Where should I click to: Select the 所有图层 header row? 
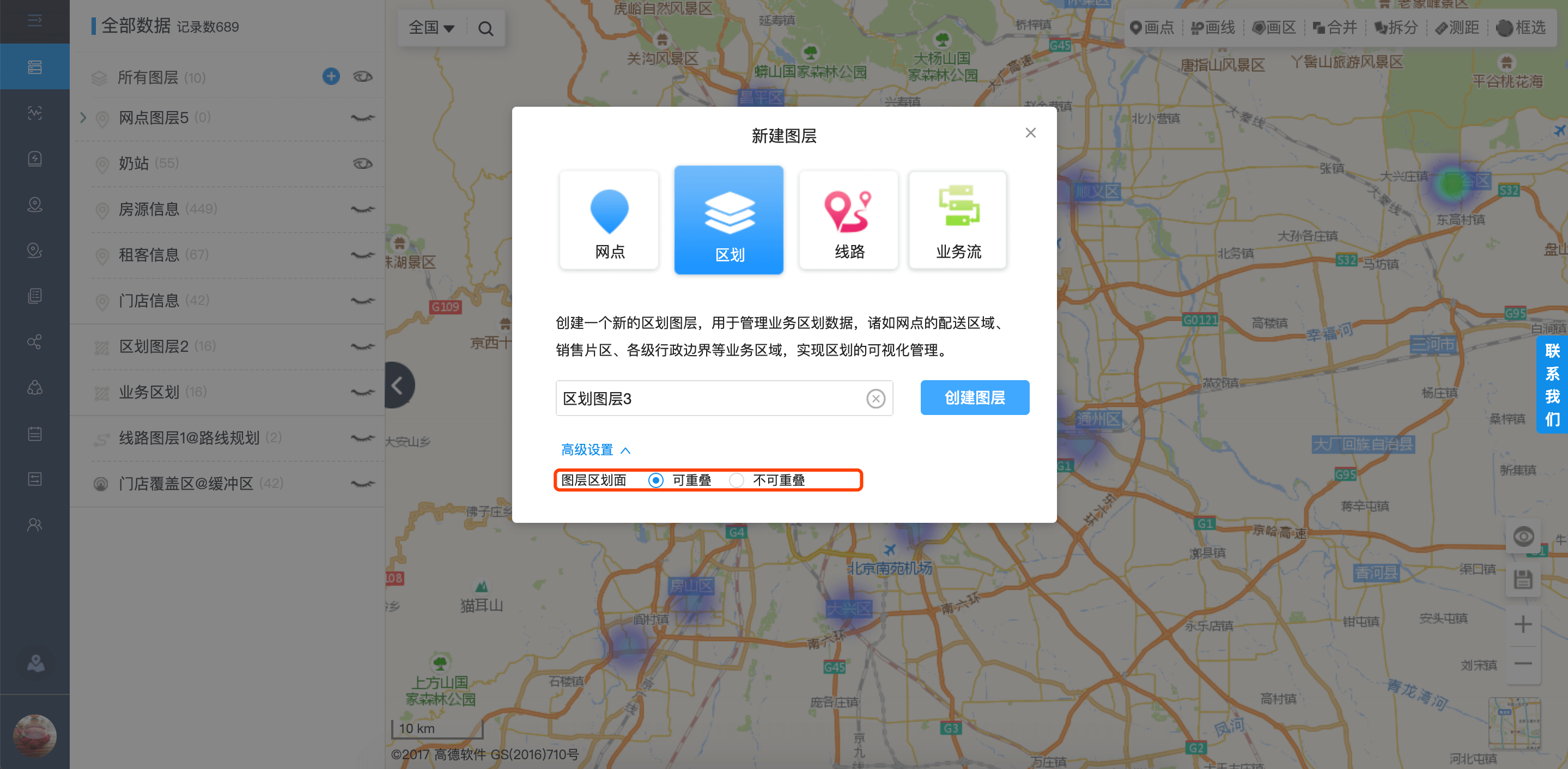coord(228,77)
